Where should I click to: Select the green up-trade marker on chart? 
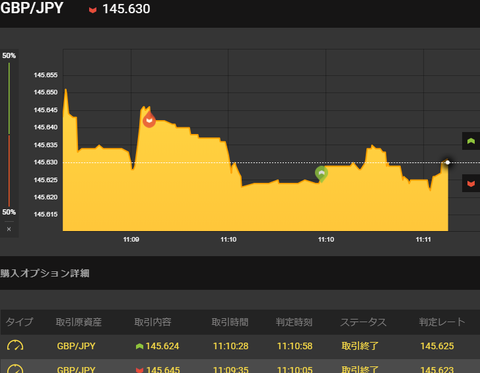tap(321, 174)
